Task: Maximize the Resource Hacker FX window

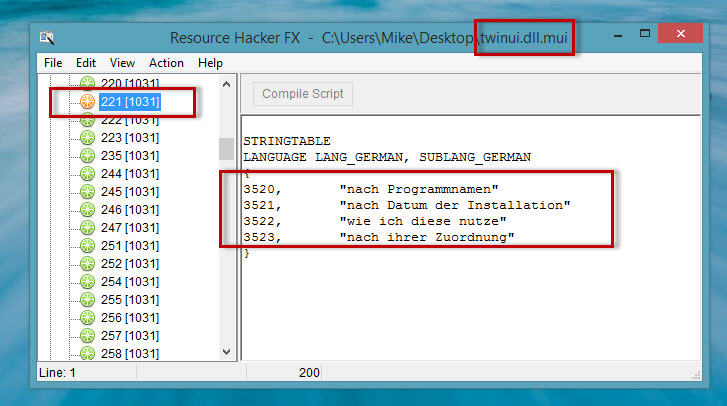Action: (644, 33)
